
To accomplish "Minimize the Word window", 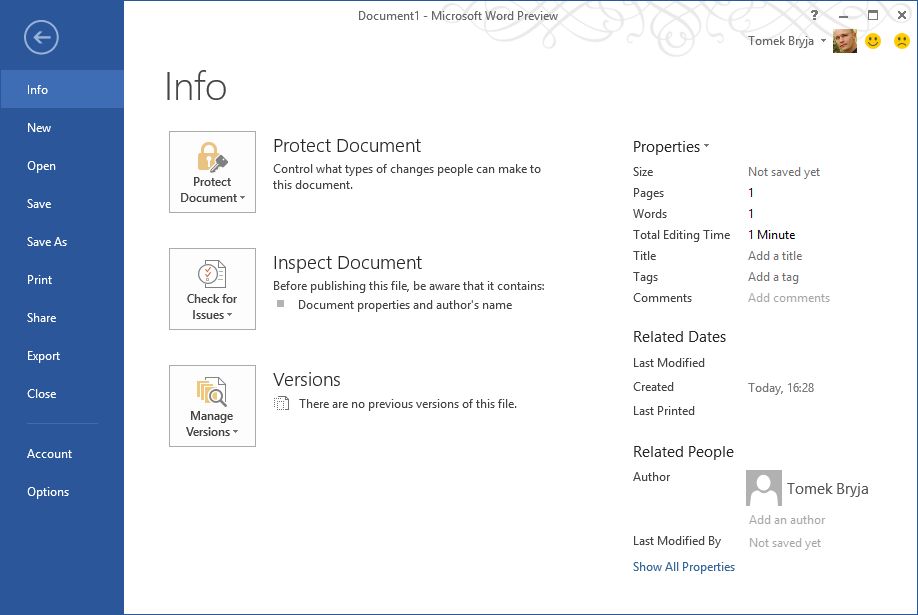I will pyautogui.click(x=843, y=16).
